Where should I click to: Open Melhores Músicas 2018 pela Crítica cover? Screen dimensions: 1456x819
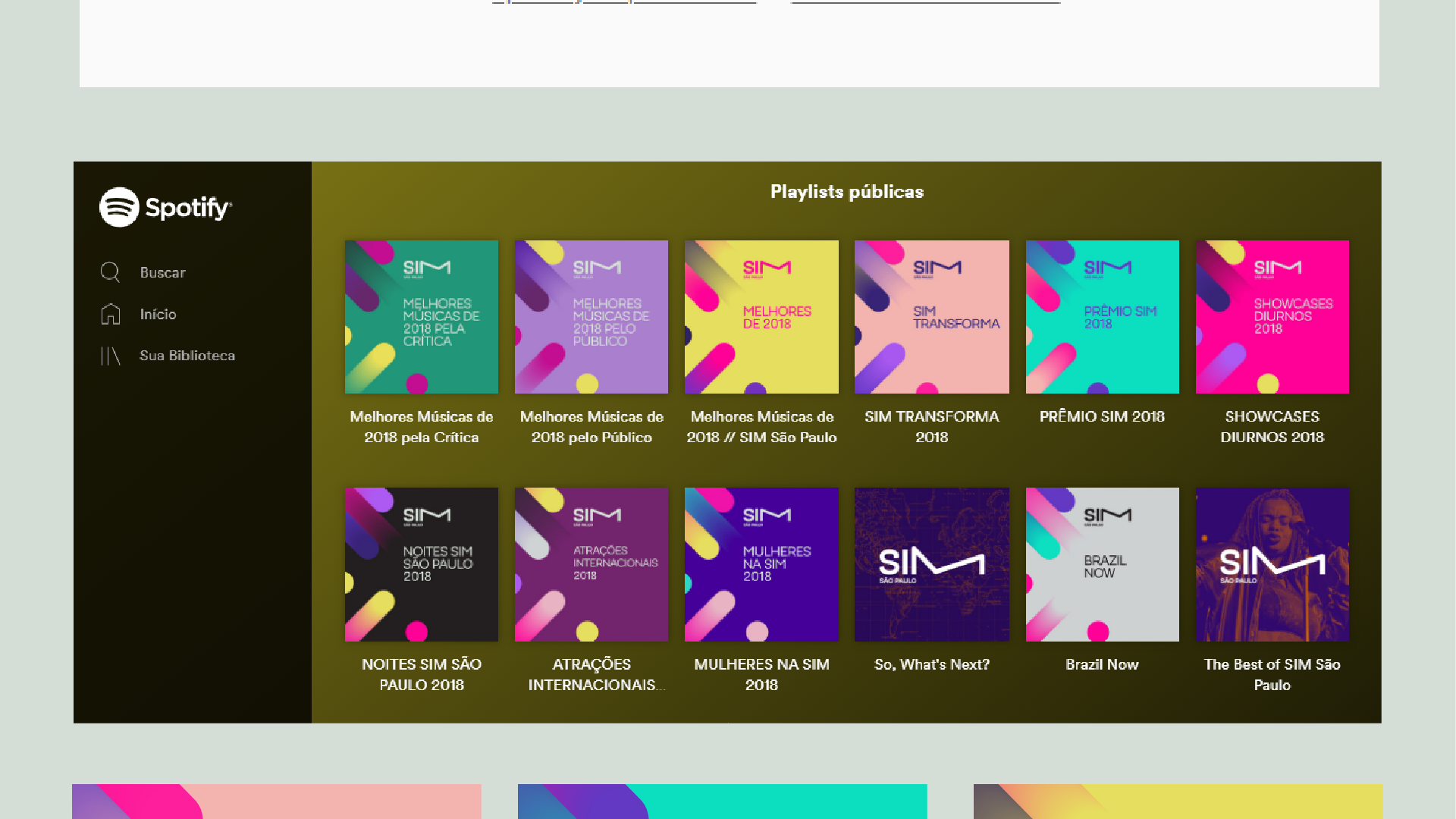[x=422, y=317]
